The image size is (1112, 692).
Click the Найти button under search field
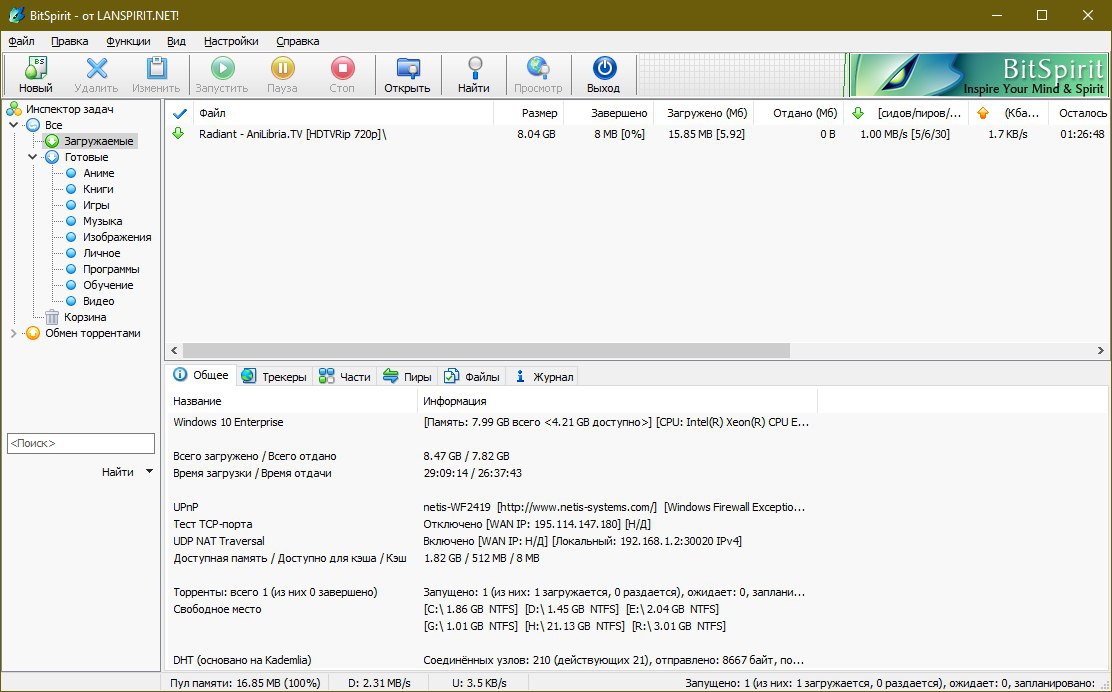(117, 471)
